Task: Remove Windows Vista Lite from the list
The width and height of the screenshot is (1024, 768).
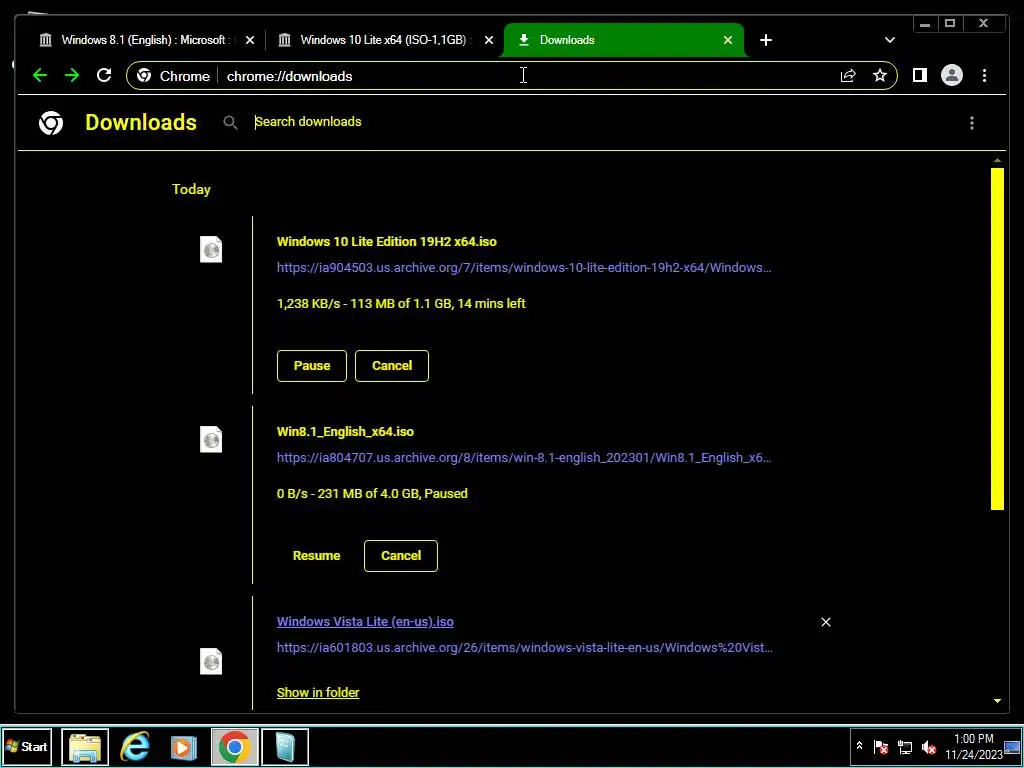Action: pyautogui.click(x=825, y=622)
